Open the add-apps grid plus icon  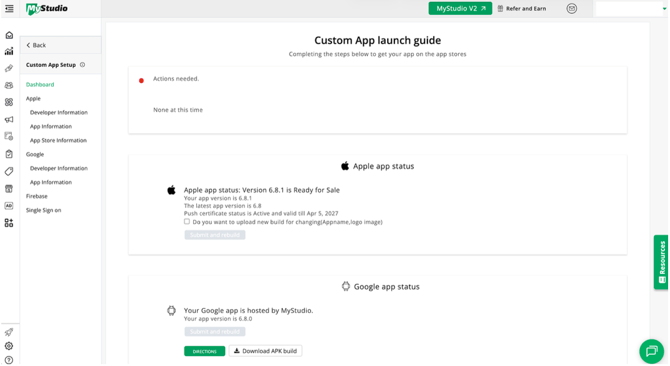(9, 223)
